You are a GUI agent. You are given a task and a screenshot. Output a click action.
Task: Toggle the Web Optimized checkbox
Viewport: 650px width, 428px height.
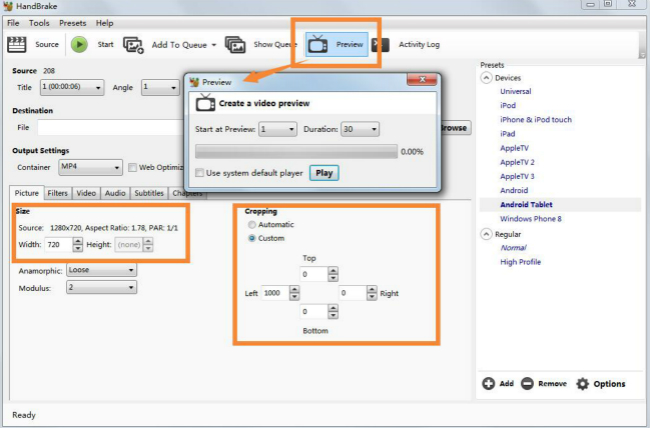point(132,168)
